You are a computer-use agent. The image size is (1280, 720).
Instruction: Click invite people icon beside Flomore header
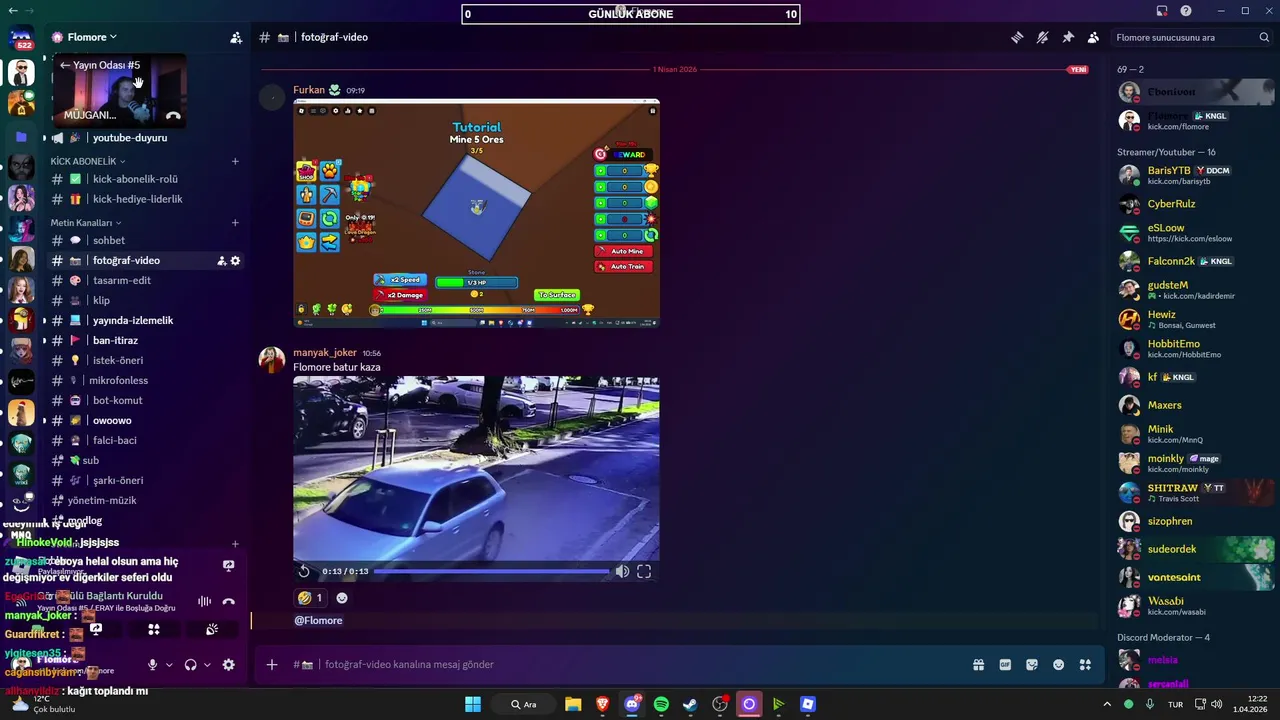click(x=236, y=37)
